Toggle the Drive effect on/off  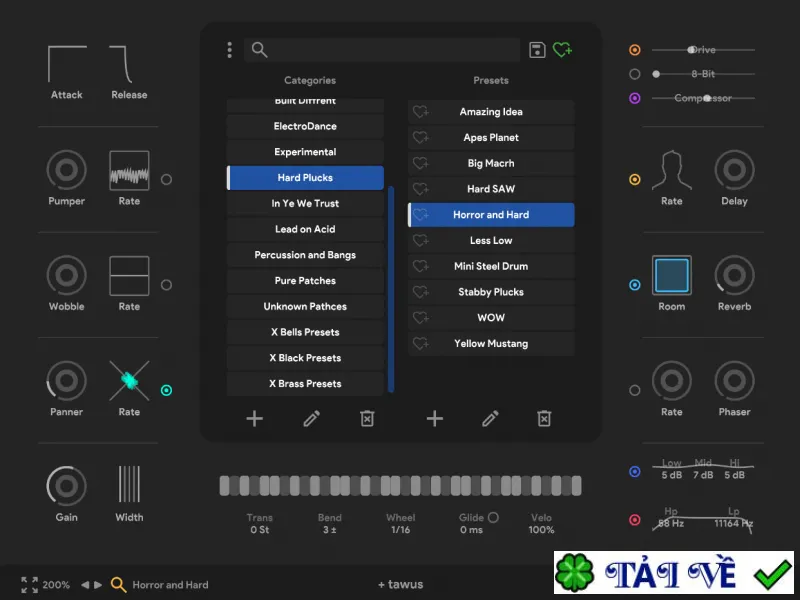[635, 50]
